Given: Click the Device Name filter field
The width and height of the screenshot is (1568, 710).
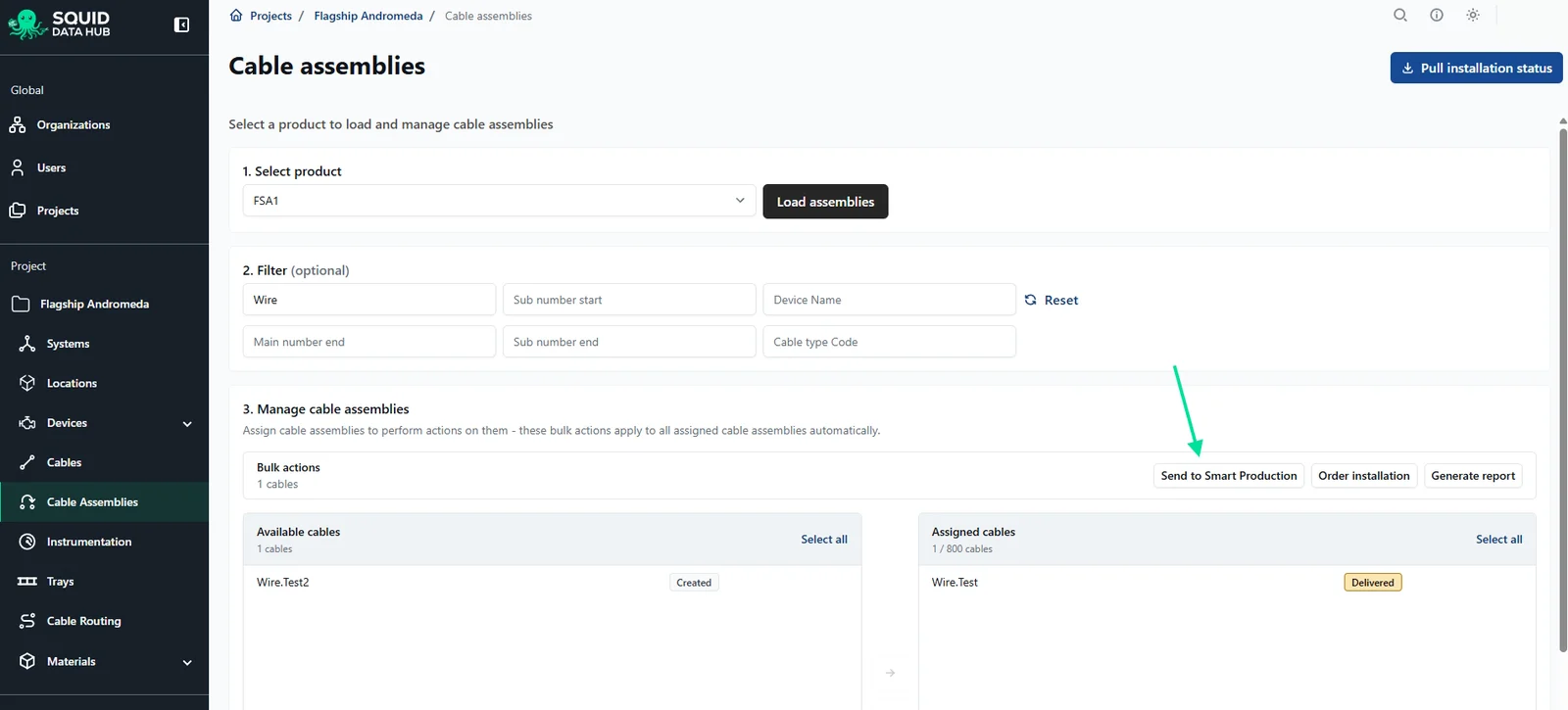Looking at the screenshot, I should 889,300.
